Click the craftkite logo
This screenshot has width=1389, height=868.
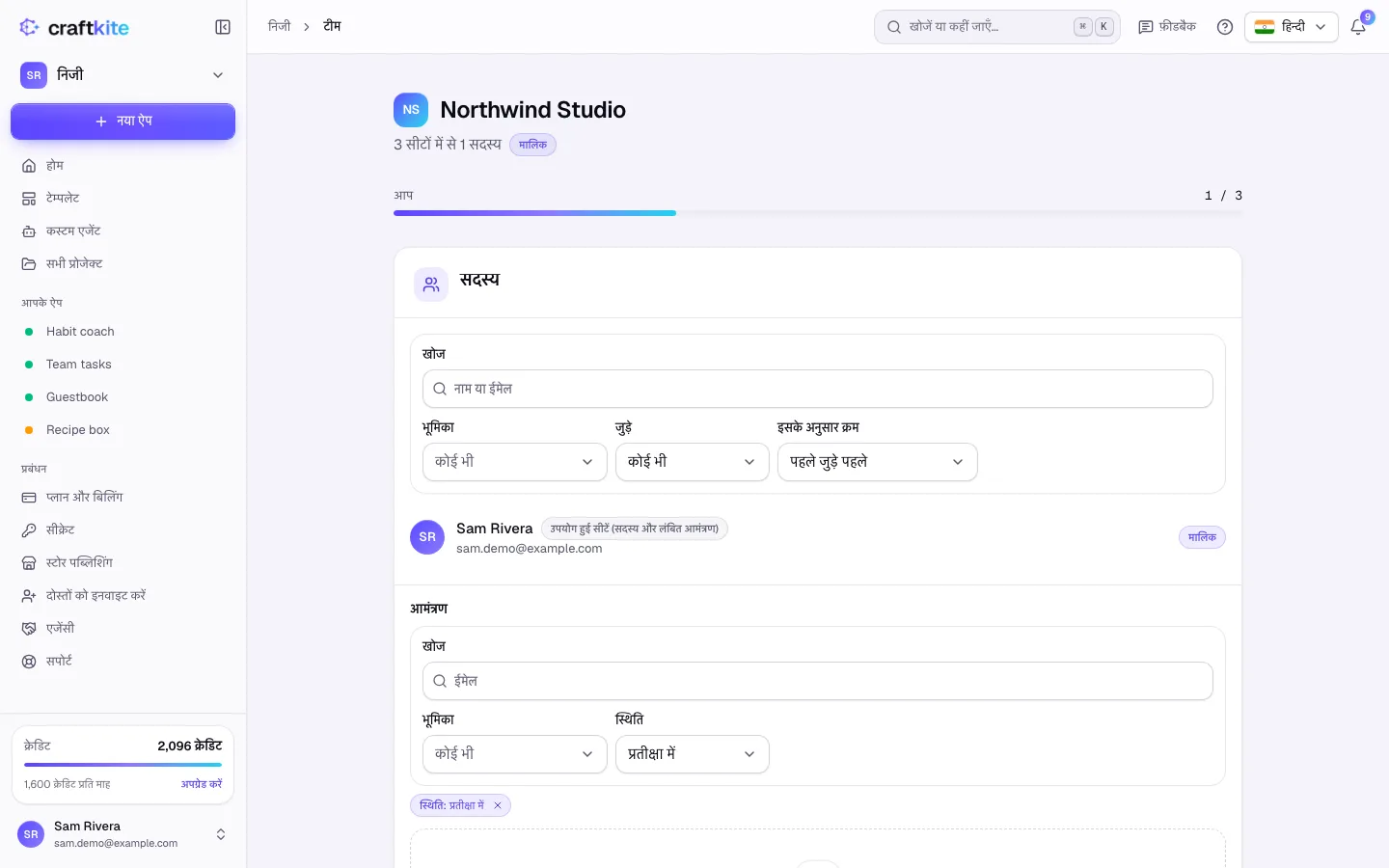coord(74,27)
